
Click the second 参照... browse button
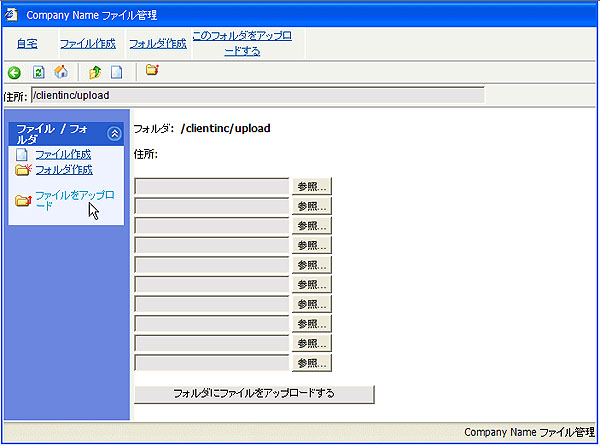[312, 206]
